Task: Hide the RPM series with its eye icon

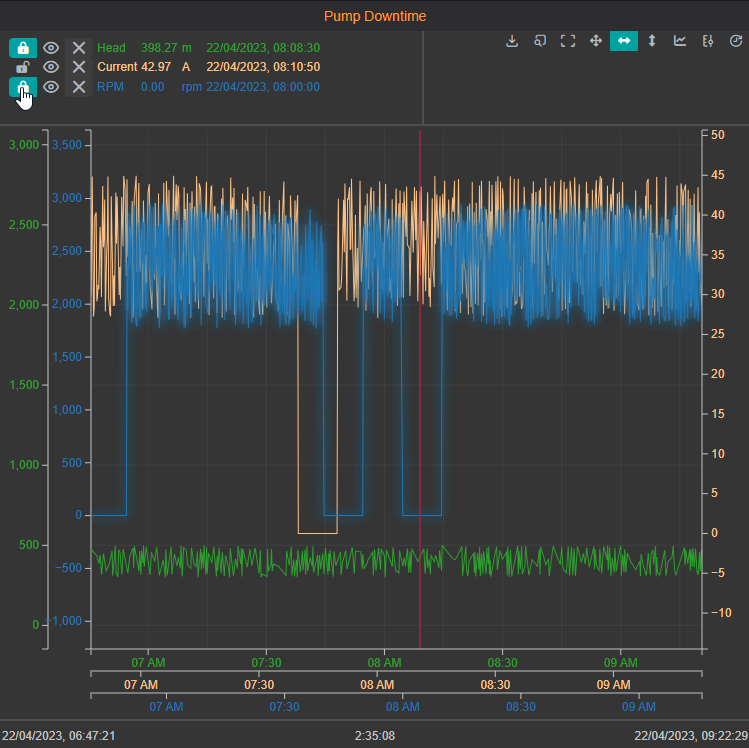Action: click(x=51, y=87)
